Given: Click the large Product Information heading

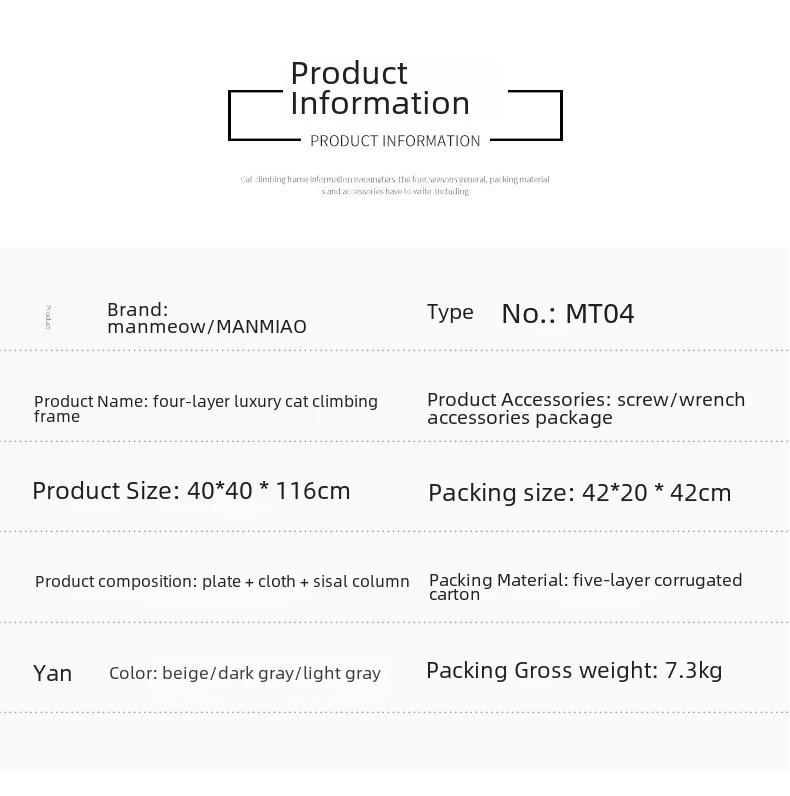Looking at the screenshot, I should point(380,88).
